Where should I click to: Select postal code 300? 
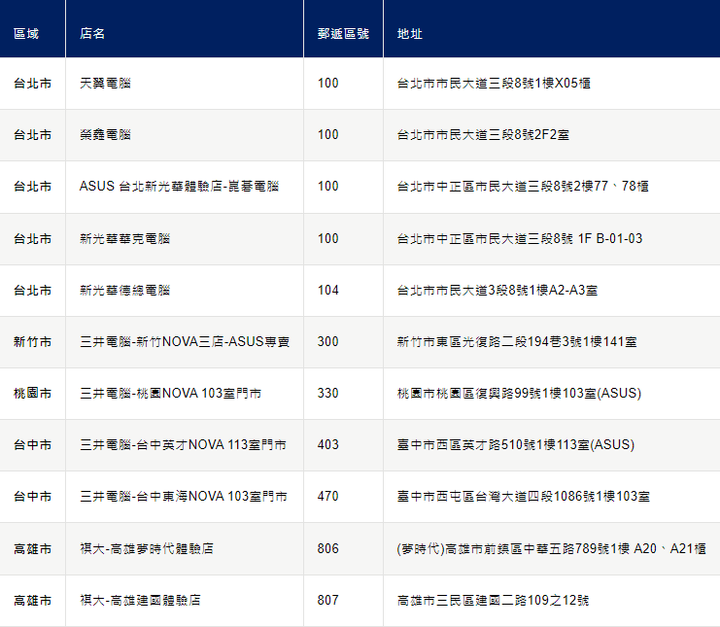pyautogui.click(x=328, y=341)
